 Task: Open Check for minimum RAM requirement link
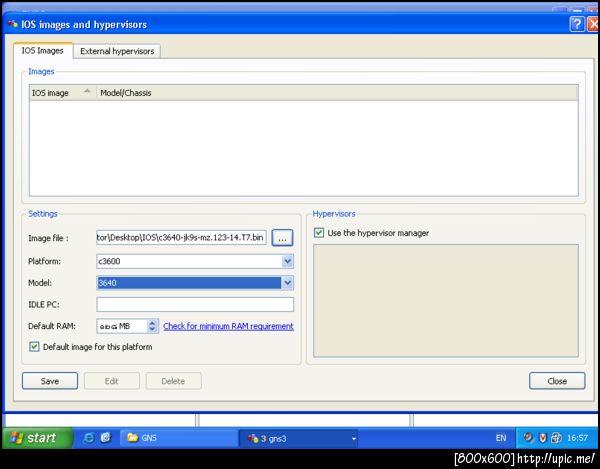tap(228, 326)
